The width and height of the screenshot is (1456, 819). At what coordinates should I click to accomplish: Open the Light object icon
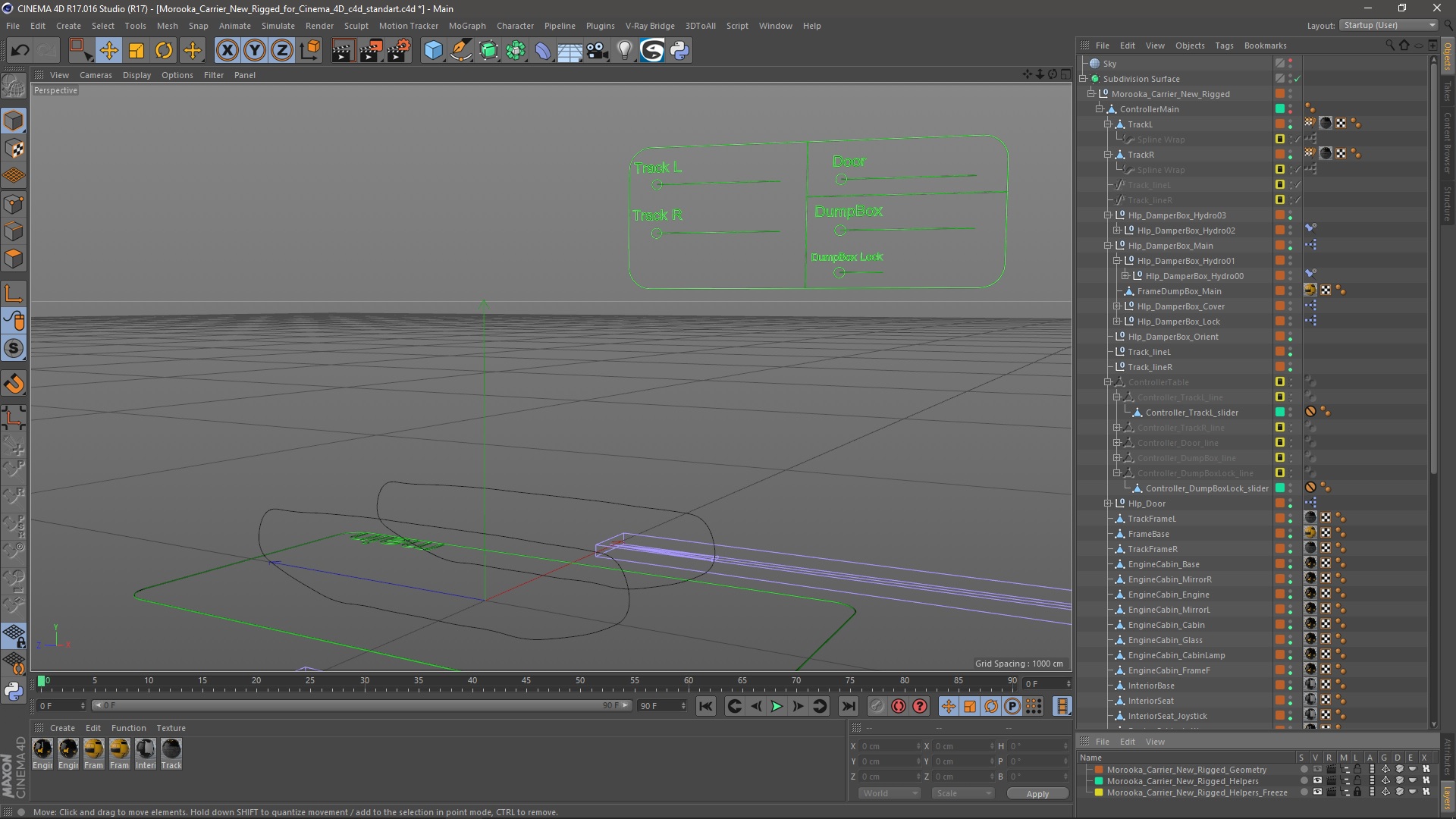coord(624,51)
